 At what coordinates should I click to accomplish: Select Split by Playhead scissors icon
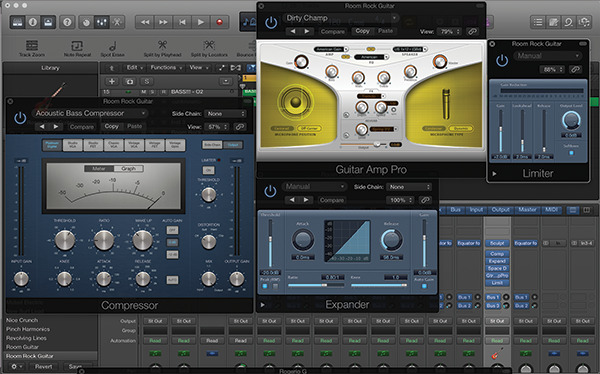click(x=162, y=46)
